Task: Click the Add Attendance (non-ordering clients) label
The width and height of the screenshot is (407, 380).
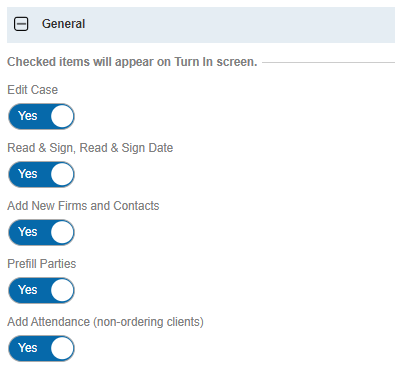Action: [x=105, y=322]
